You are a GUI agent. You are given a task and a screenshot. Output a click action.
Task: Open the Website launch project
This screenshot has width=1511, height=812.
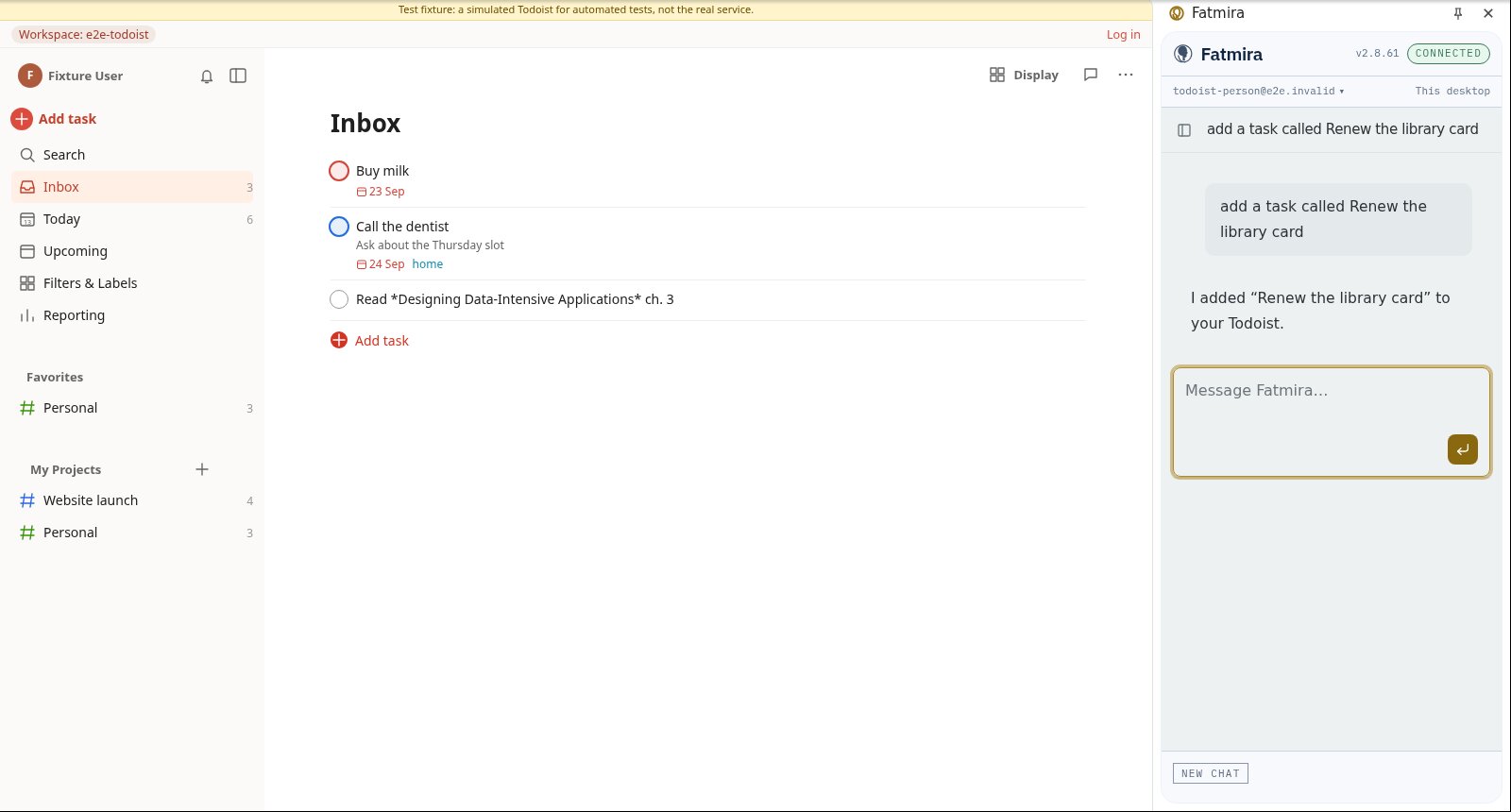click(x=132, y=500)
